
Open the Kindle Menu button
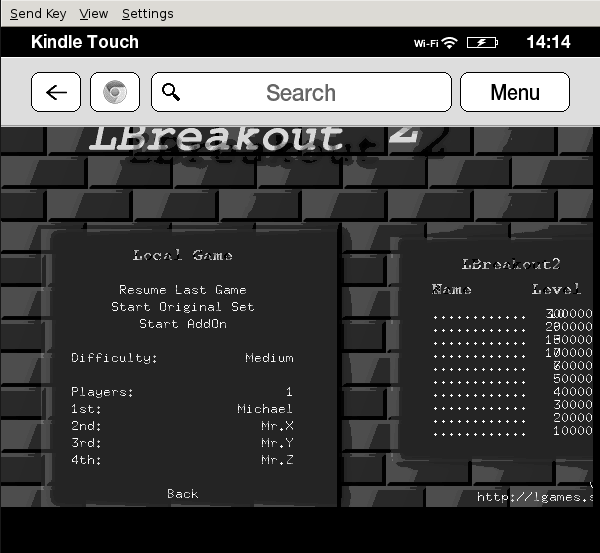[x=515, y=92]
